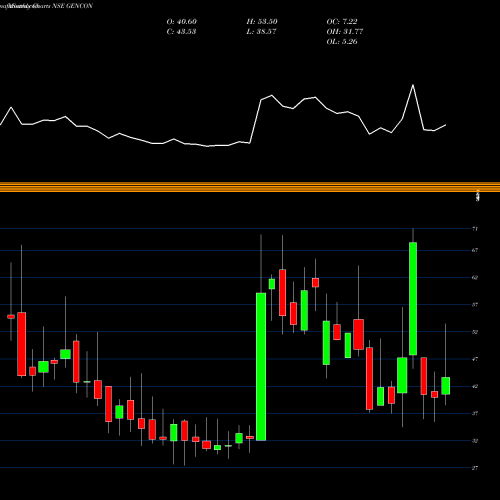Click the 71 price axis label
500x500 pixels.
point(475,229)
